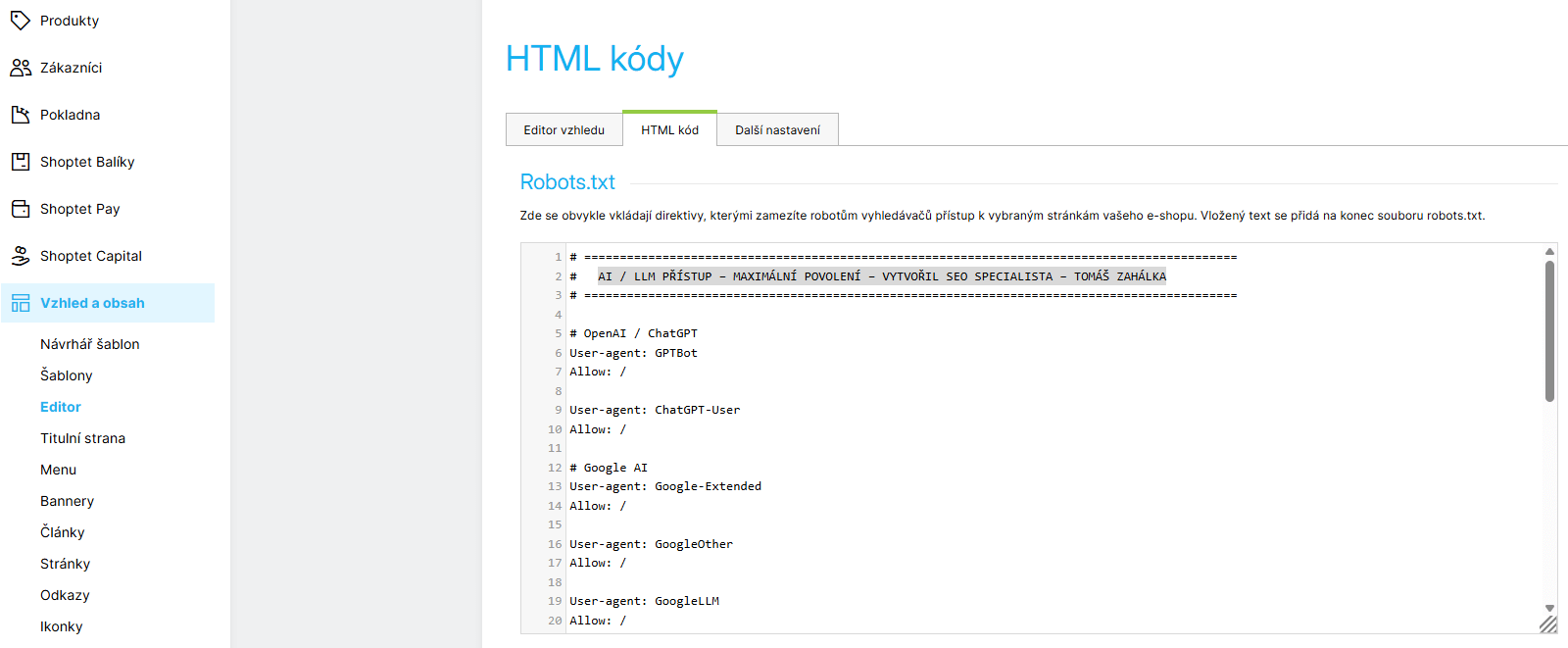
Task: Click the Shoptet Balíky package icon
Action: pos(21,162)
